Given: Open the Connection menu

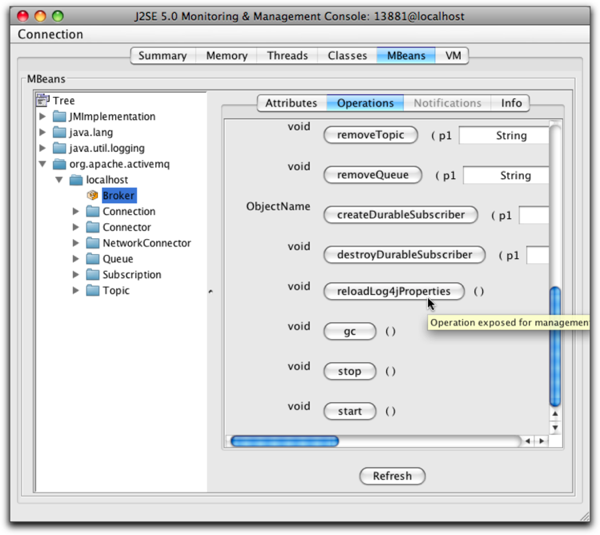Looking at the screenshot, I should click(x=50, y=34).
